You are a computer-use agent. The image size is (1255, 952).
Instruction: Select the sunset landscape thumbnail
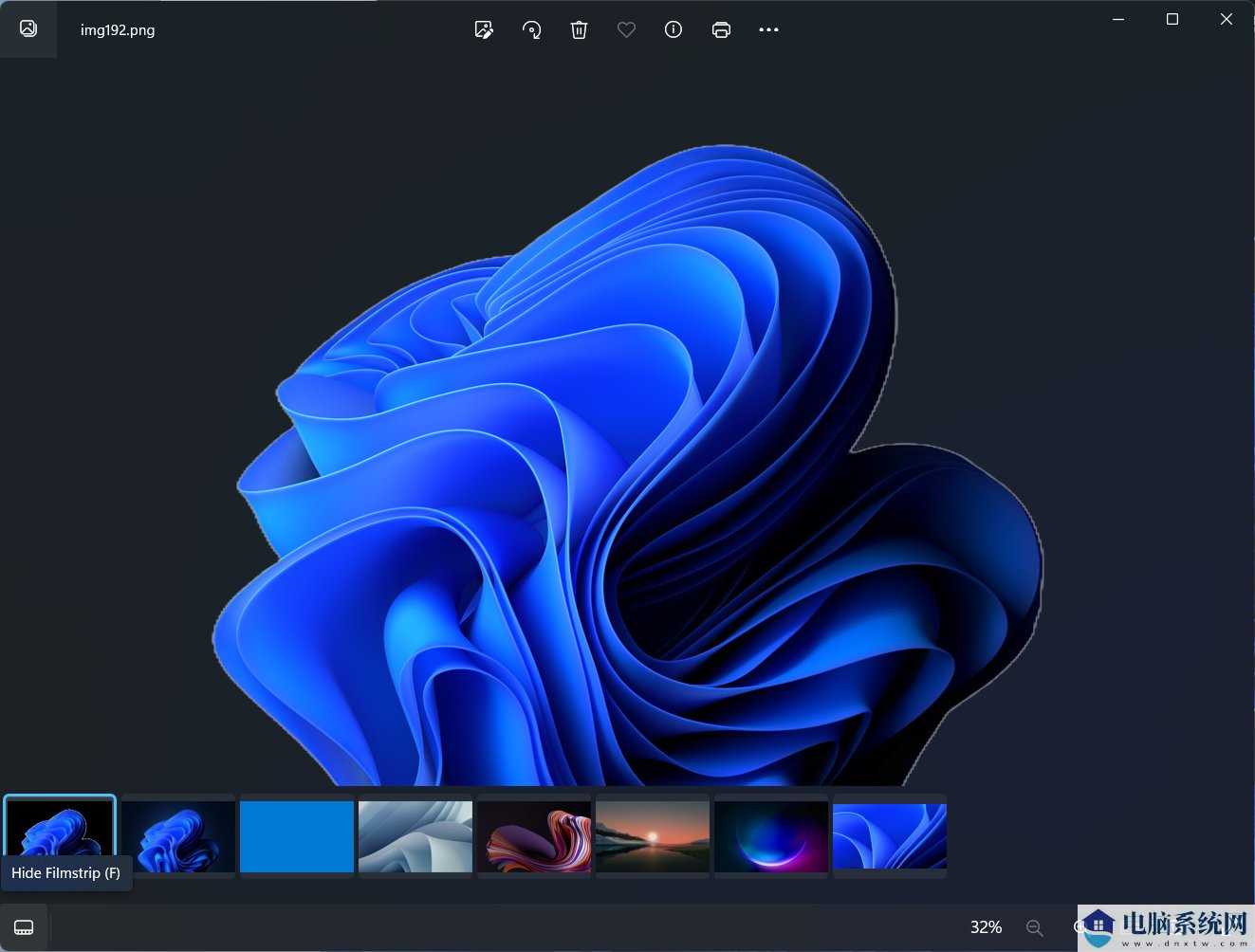pyautogui.click(x=653, y=836)
